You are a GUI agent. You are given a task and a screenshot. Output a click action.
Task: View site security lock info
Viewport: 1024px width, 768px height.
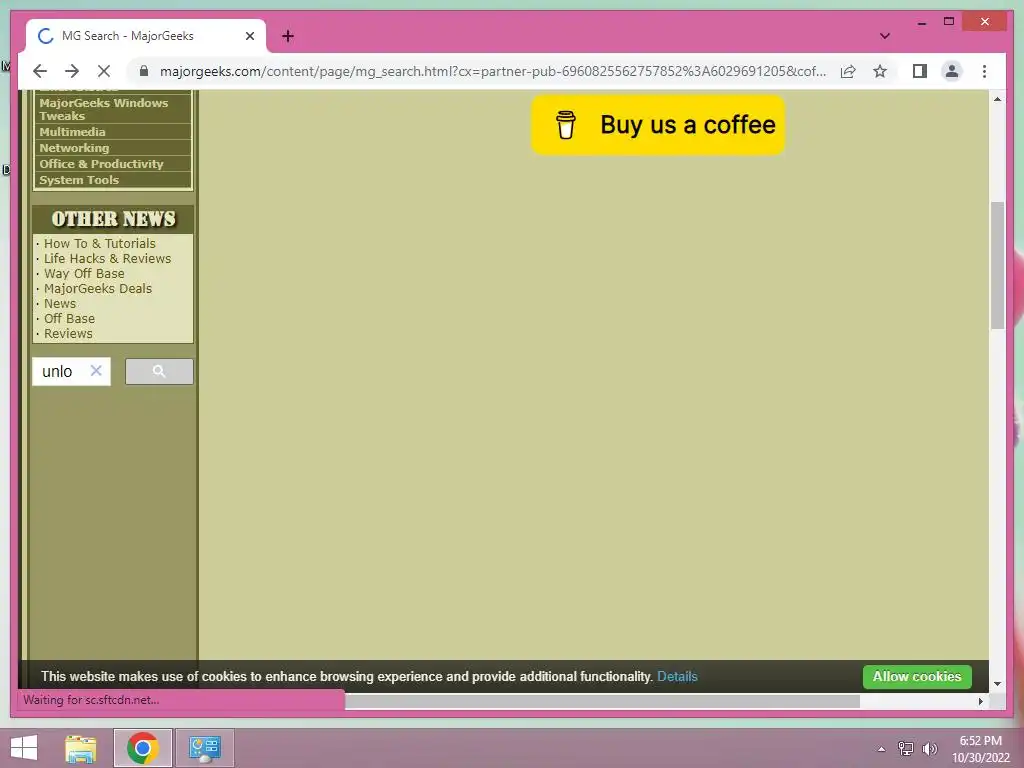click(x=144, y=71)
